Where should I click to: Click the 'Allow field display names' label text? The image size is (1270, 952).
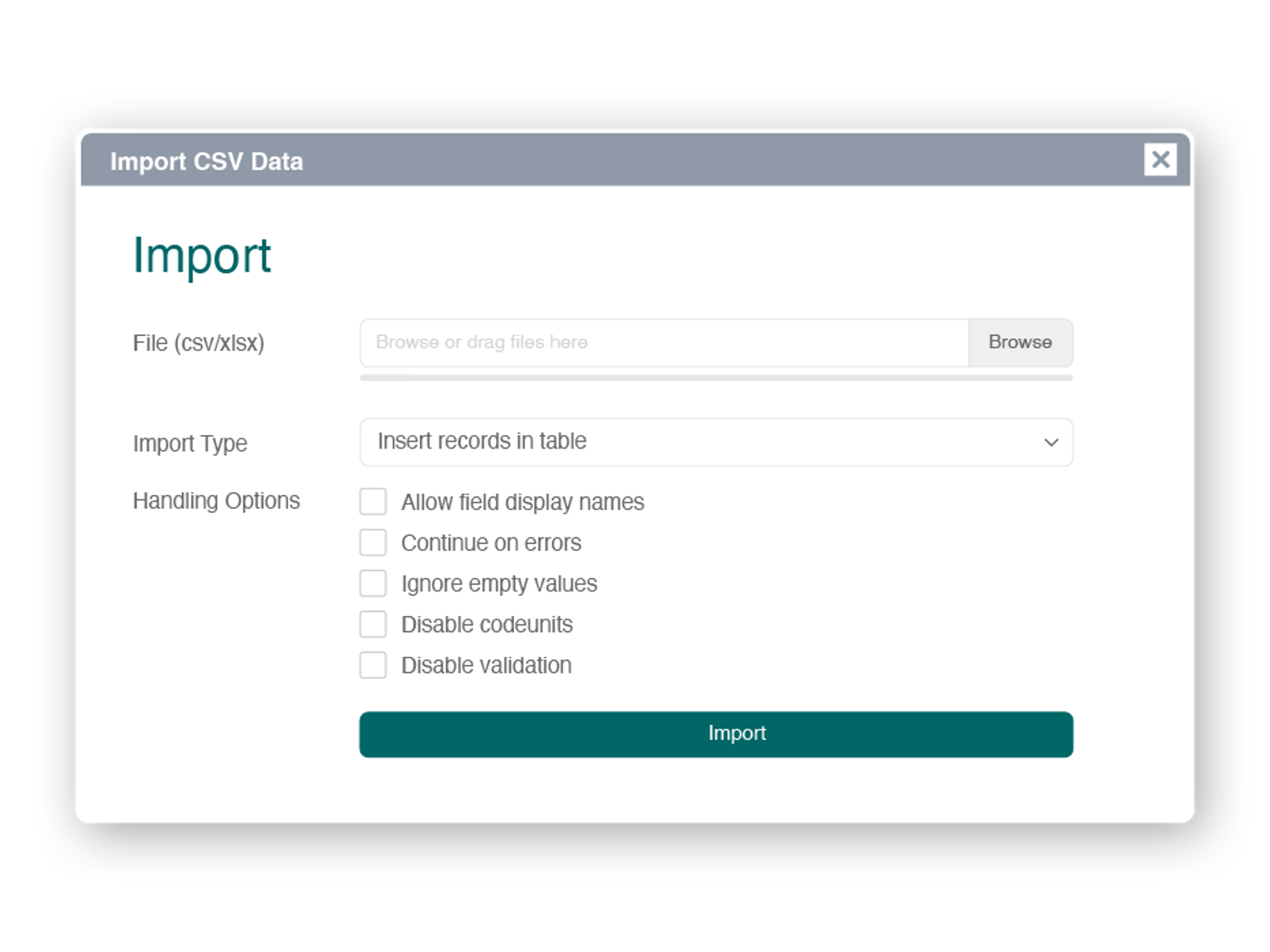(522, 502)
